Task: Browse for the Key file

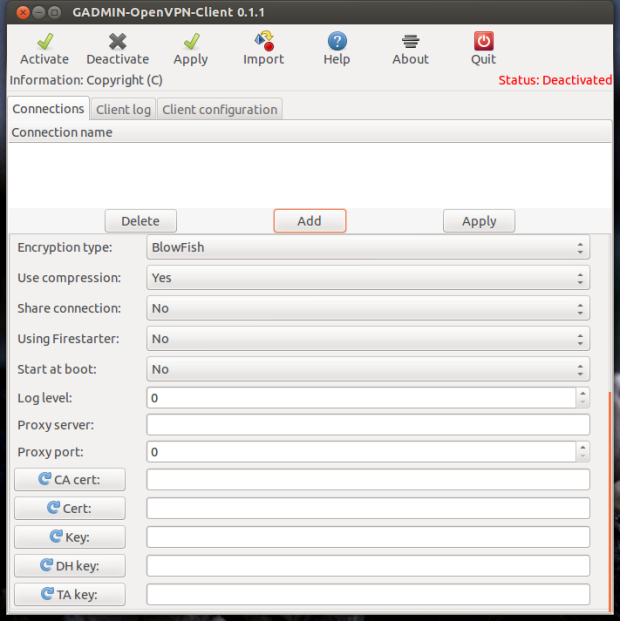Action: 70,537
